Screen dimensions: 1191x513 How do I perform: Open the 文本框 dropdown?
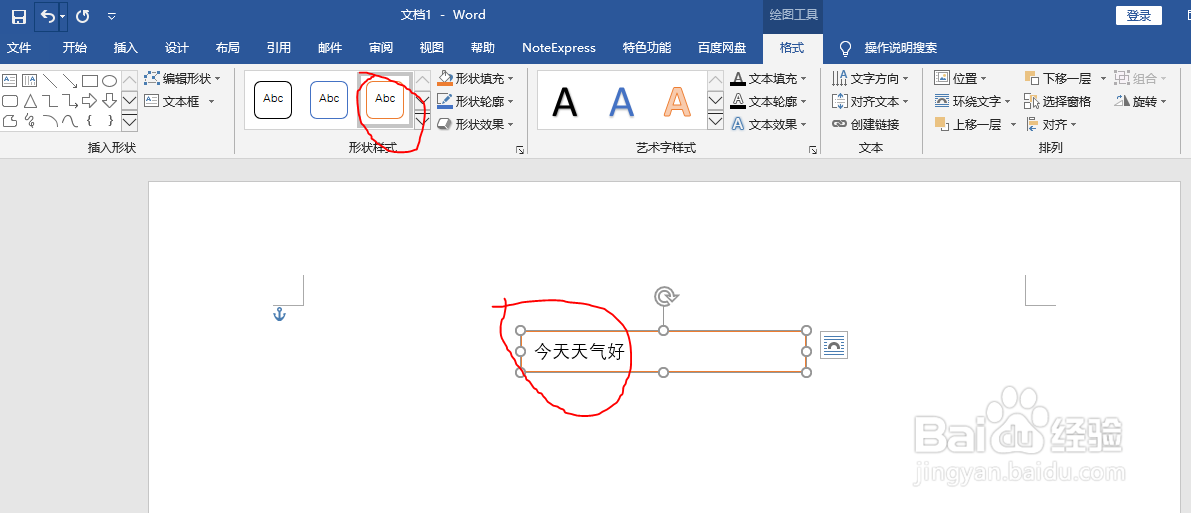180,101
